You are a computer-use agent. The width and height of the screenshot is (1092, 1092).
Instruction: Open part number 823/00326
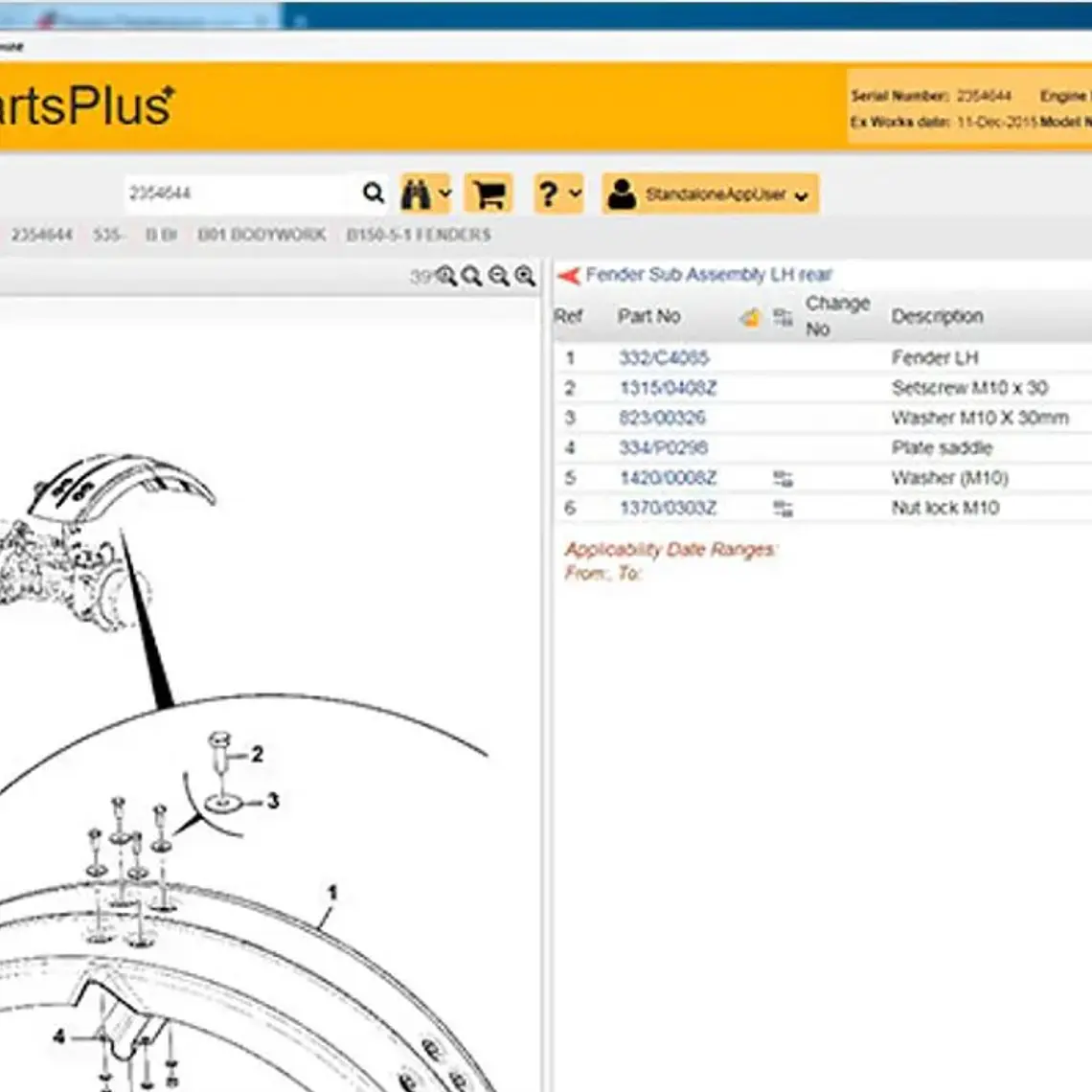(x=662, y=418)
